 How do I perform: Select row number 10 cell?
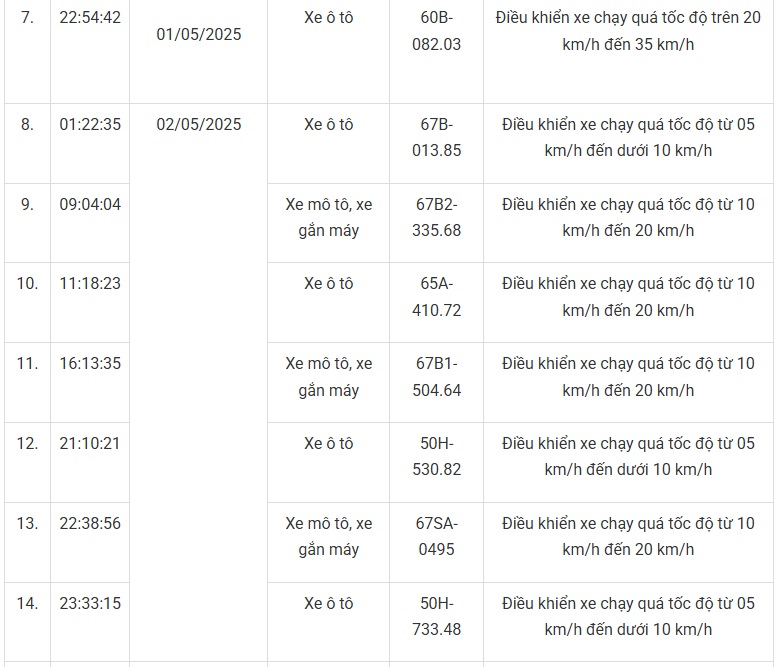27,283
